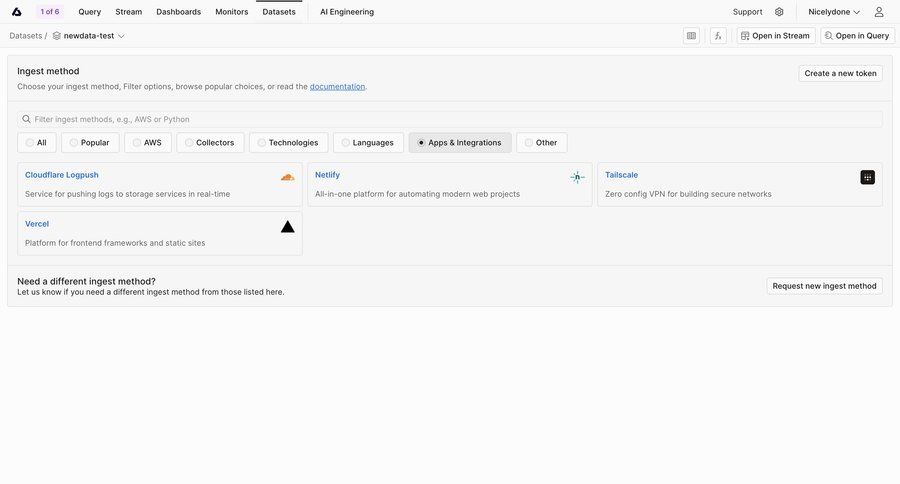900x484 pixels.
Task: Click the dataset fields list icon
Action: click(x=692, y=36)
